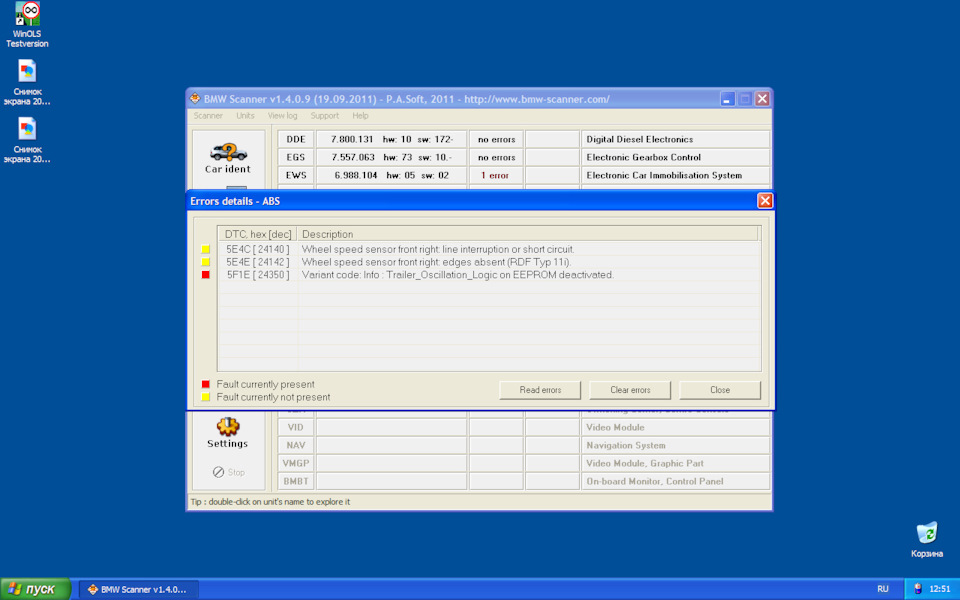The width and height of the screenshot is (960, 600).
Task: Click the 'Fault currently present' legend label
Action: coord(265,384)
